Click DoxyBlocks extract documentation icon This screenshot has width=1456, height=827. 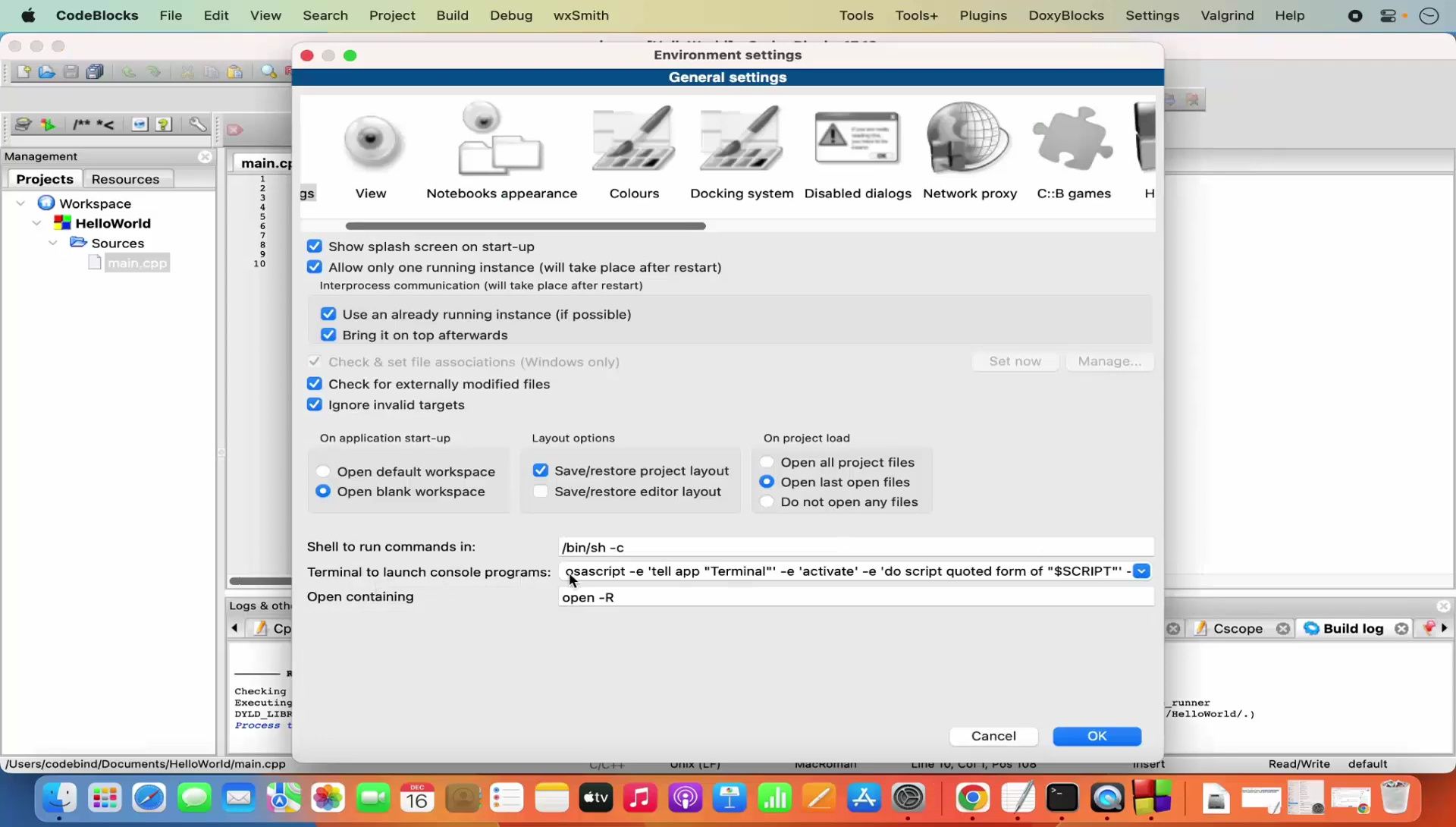point(48,124)
